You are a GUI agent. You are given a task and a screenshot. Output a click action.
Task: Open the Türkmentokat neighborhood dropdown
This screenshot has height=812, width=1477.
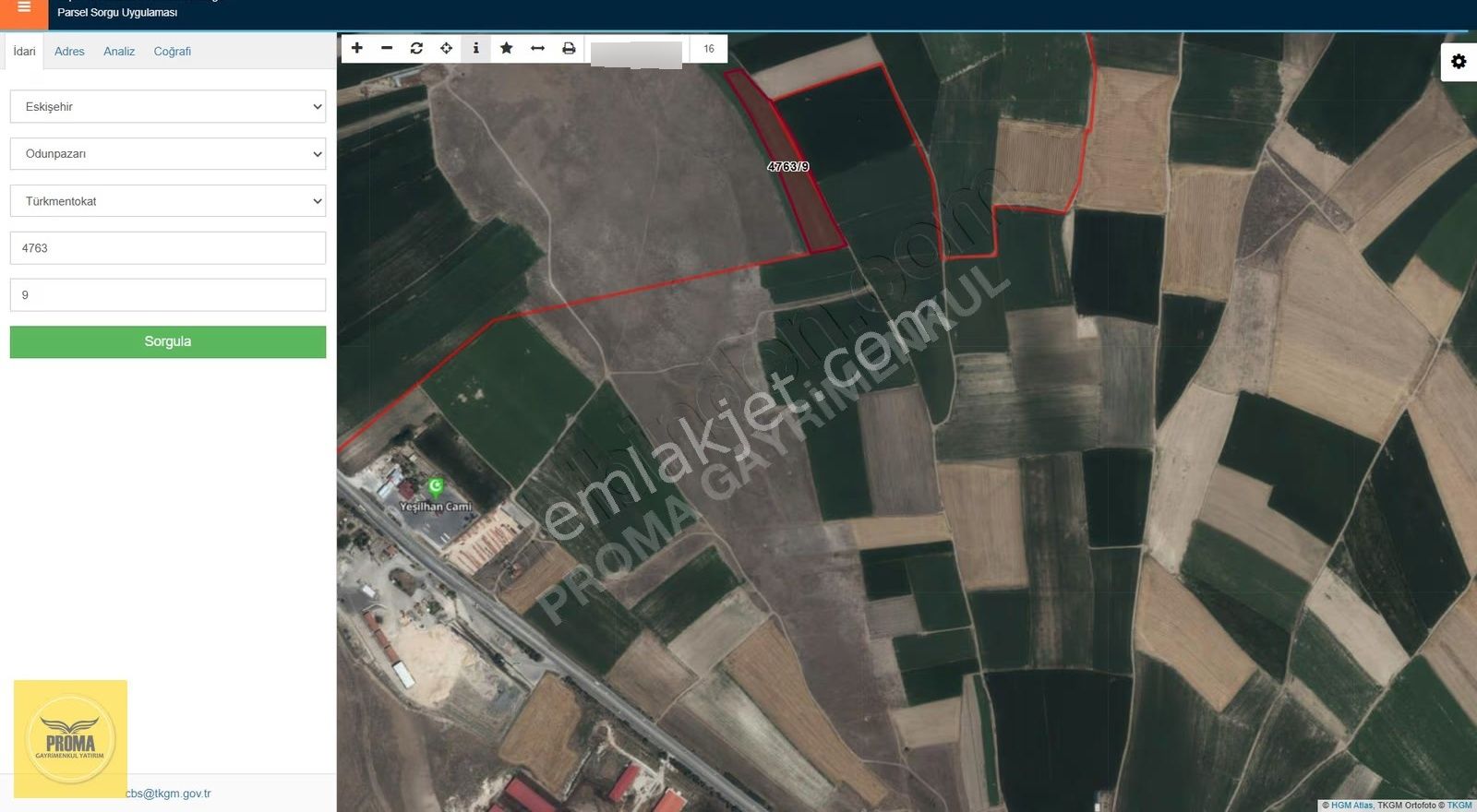168,201
